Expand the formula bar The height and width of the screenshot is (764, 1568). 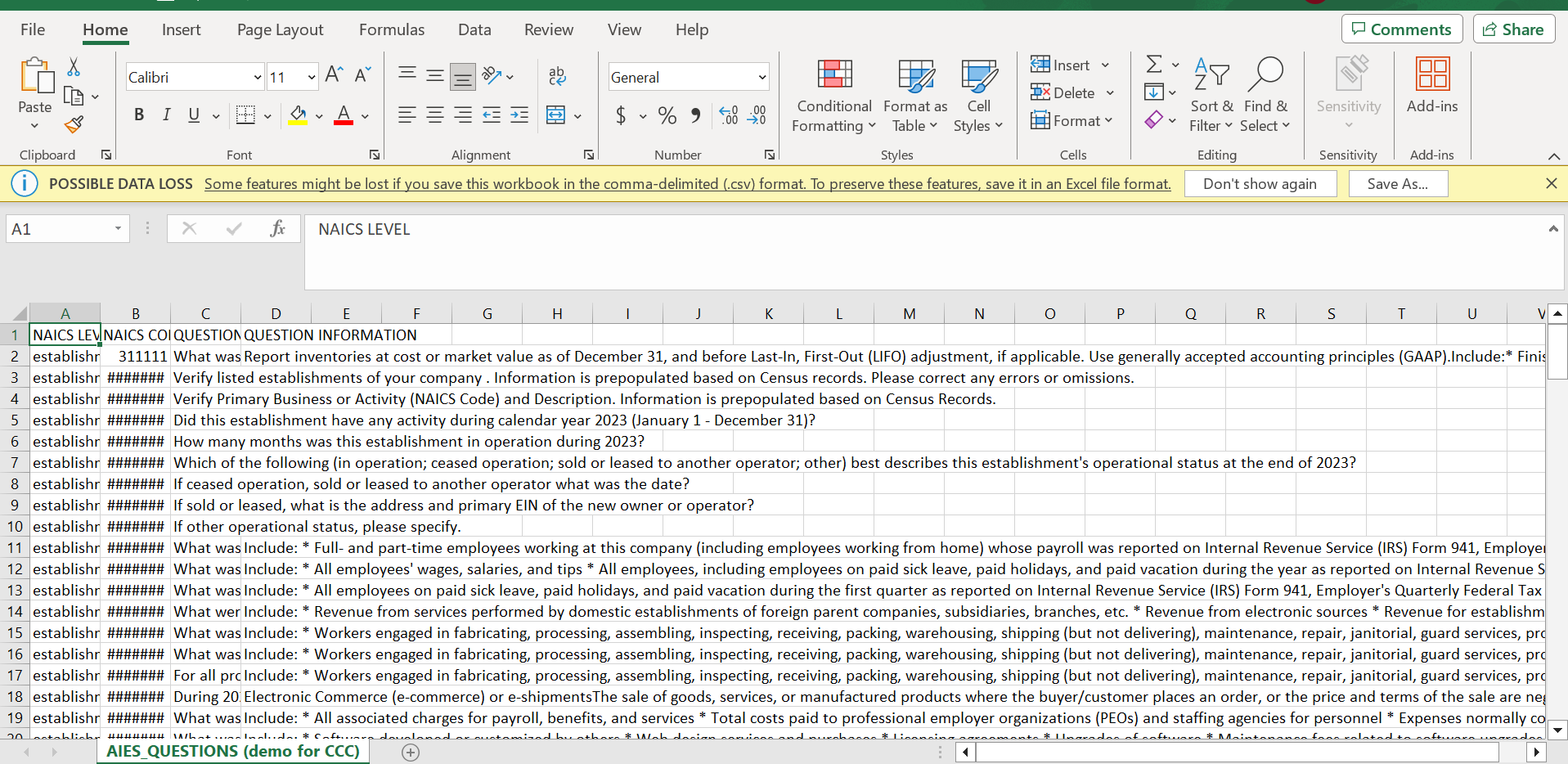(1552, 229)
